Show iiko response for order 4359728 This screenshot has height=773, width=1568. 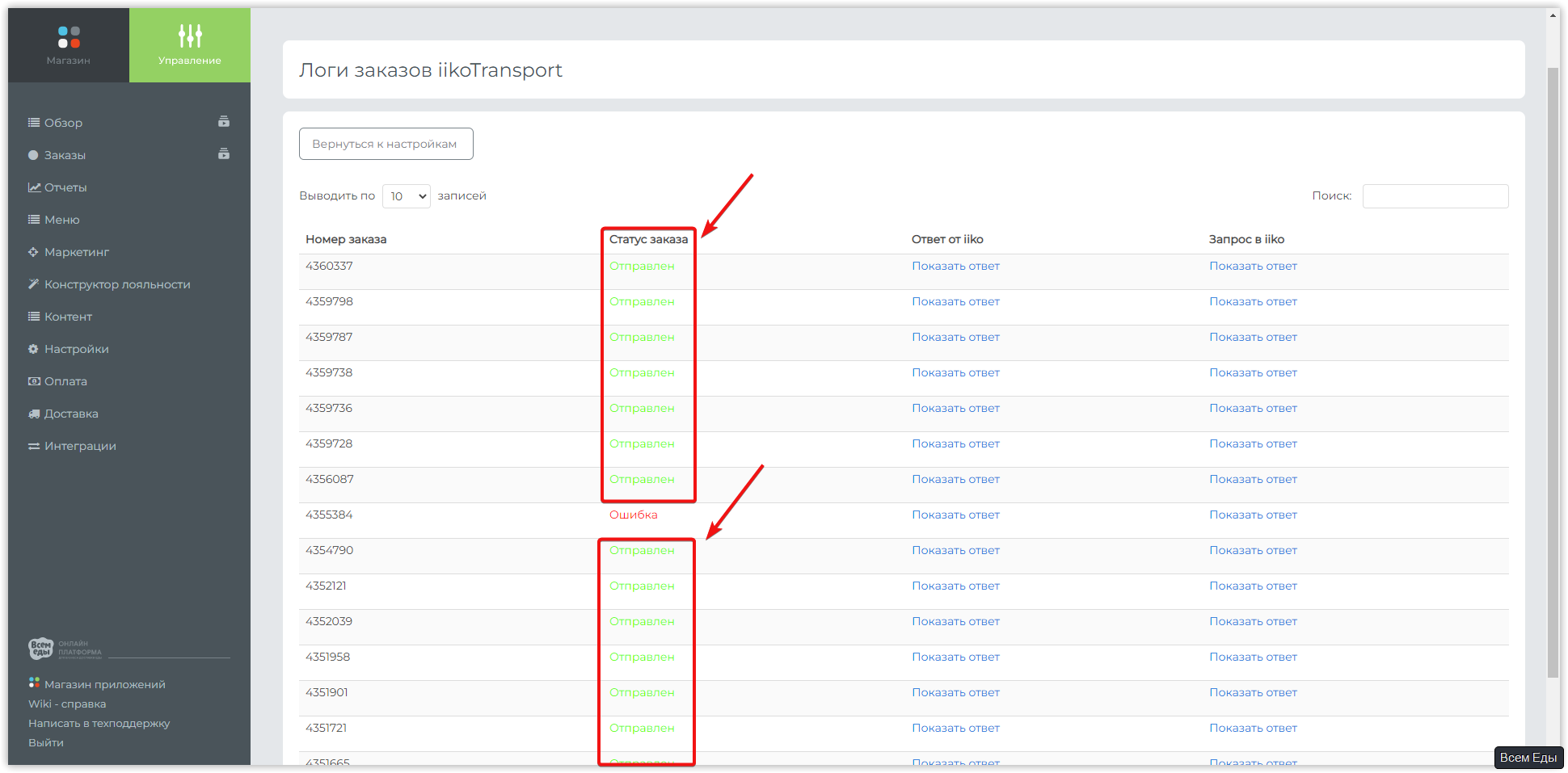[x=955, y=443]
